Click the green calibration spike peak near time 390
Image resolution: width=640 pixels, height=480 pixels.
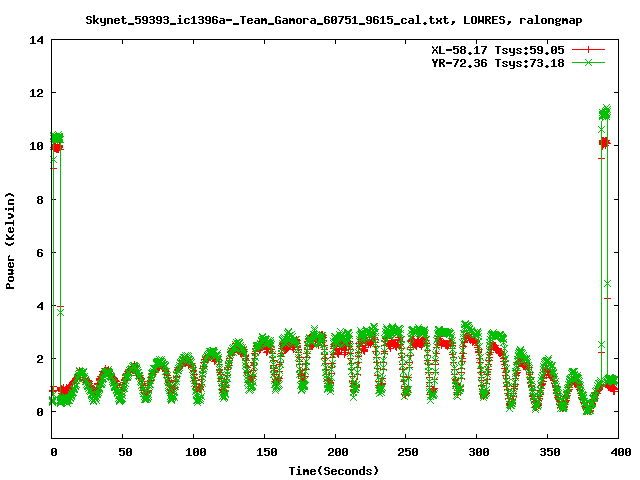pos(604,113)
